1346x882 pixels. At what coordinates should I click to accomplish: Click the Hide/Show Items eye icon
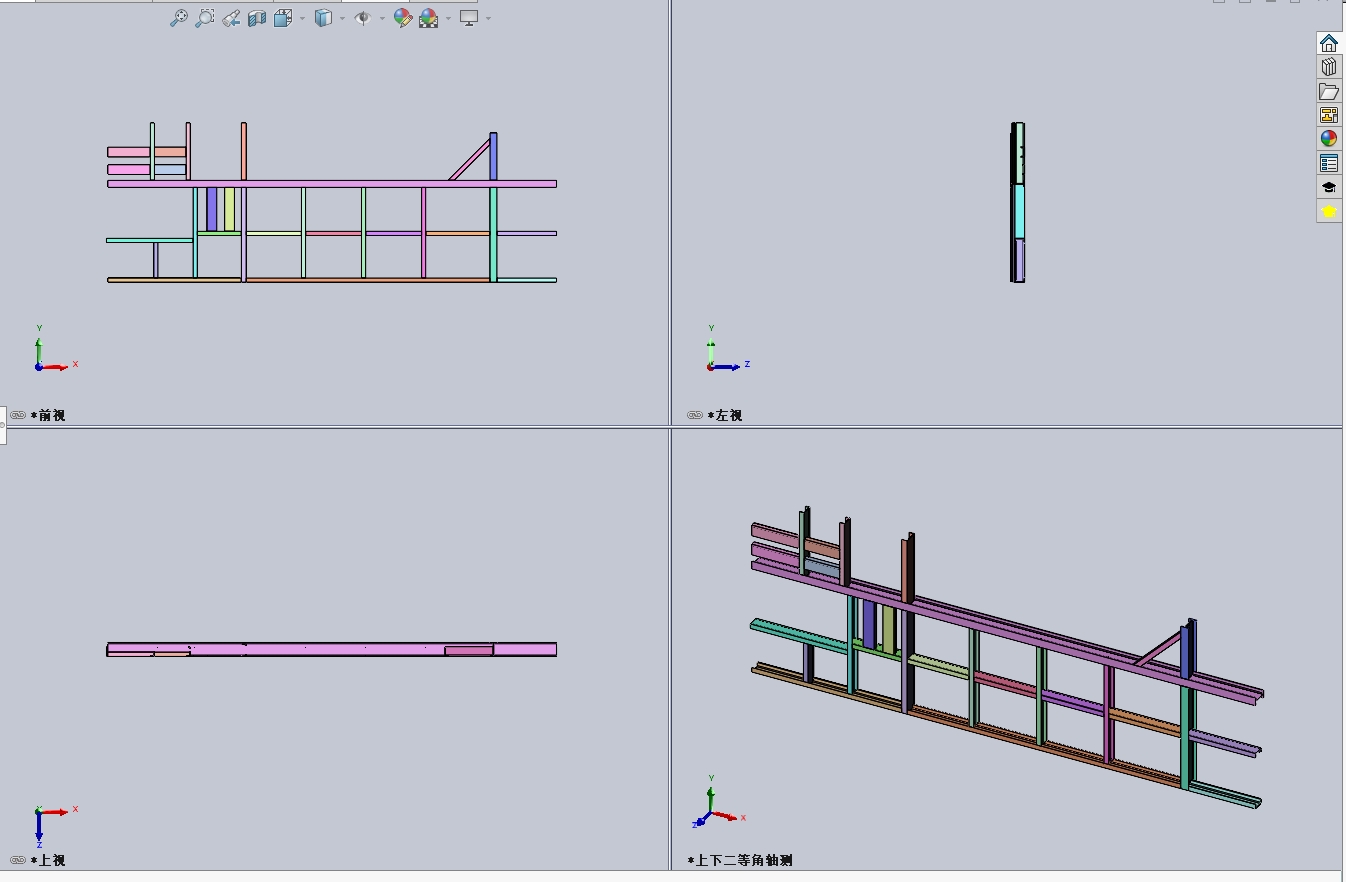363,18
